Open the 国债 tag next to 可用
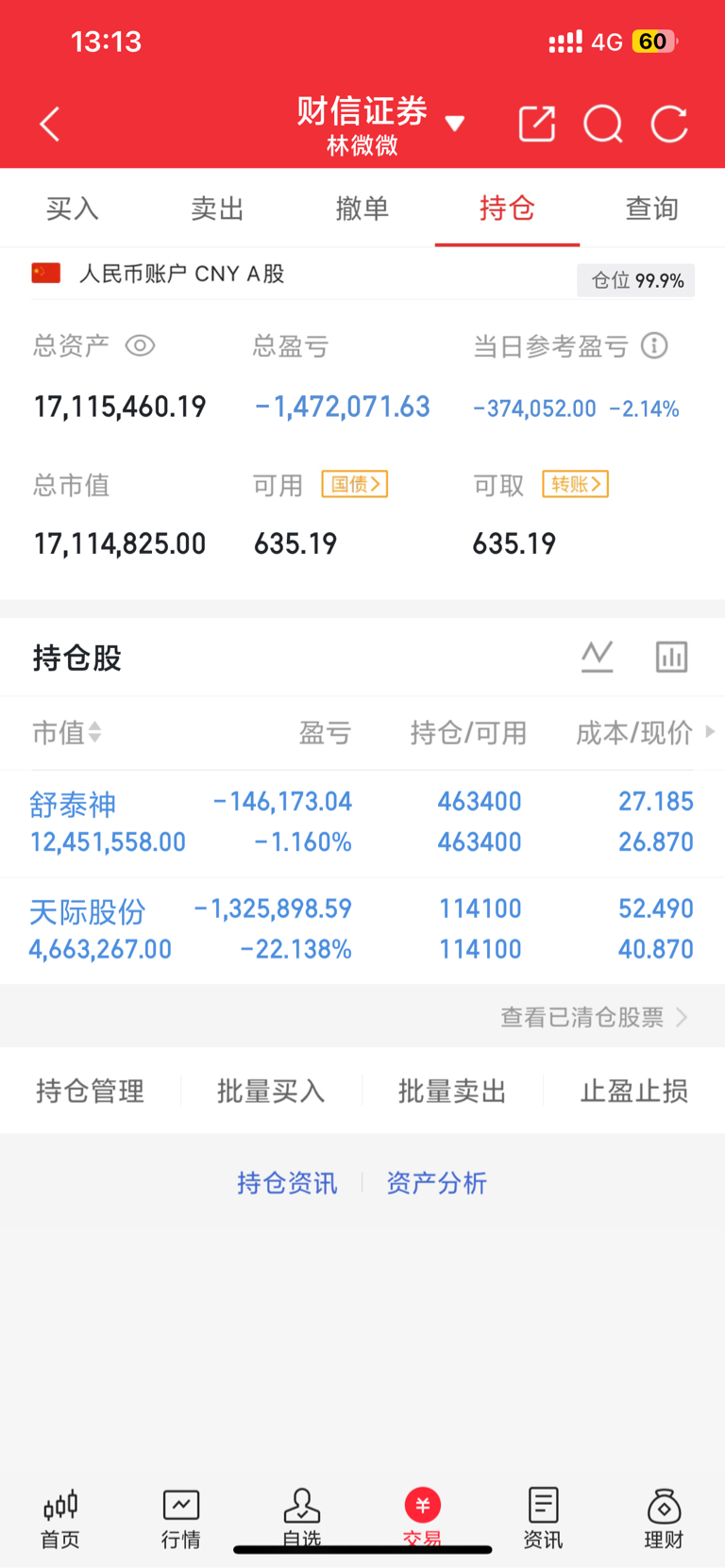Screen dimensions: 725x1568 point(355,484)
